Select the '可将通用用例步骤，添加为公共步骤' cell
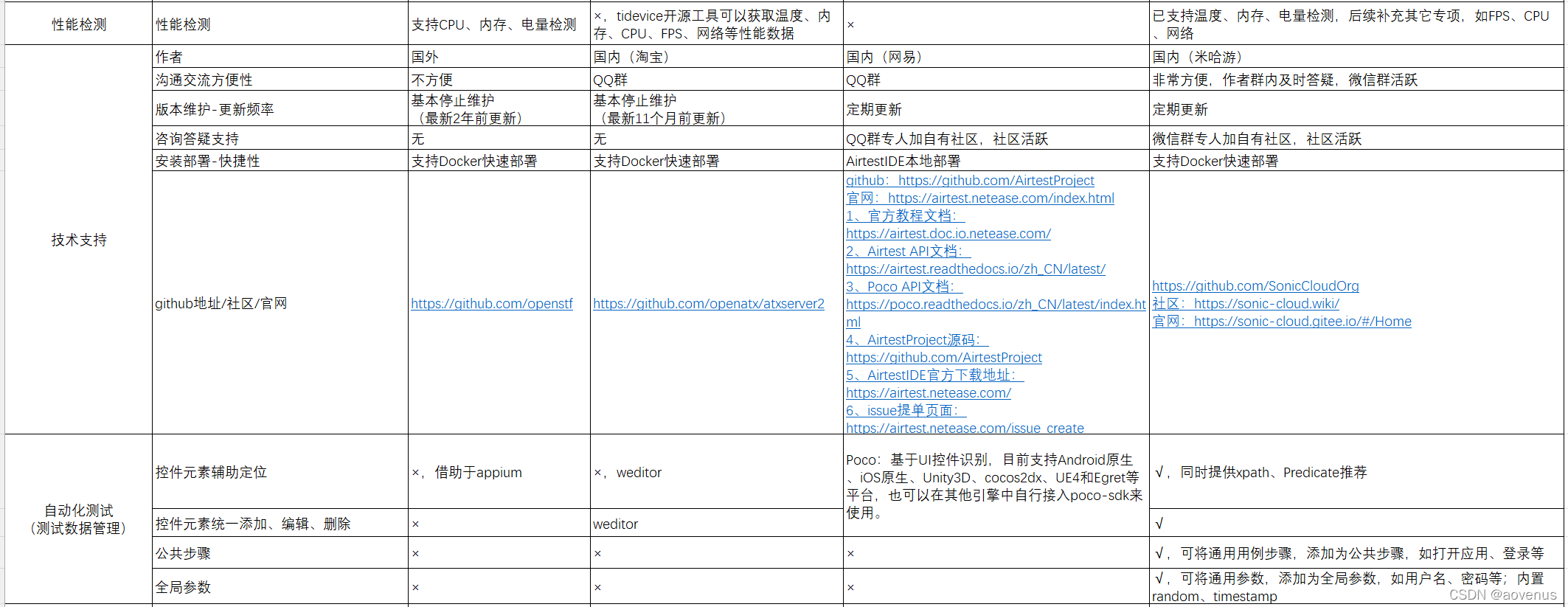This screenshot has height=607, width=1568. coord(1356,553)
